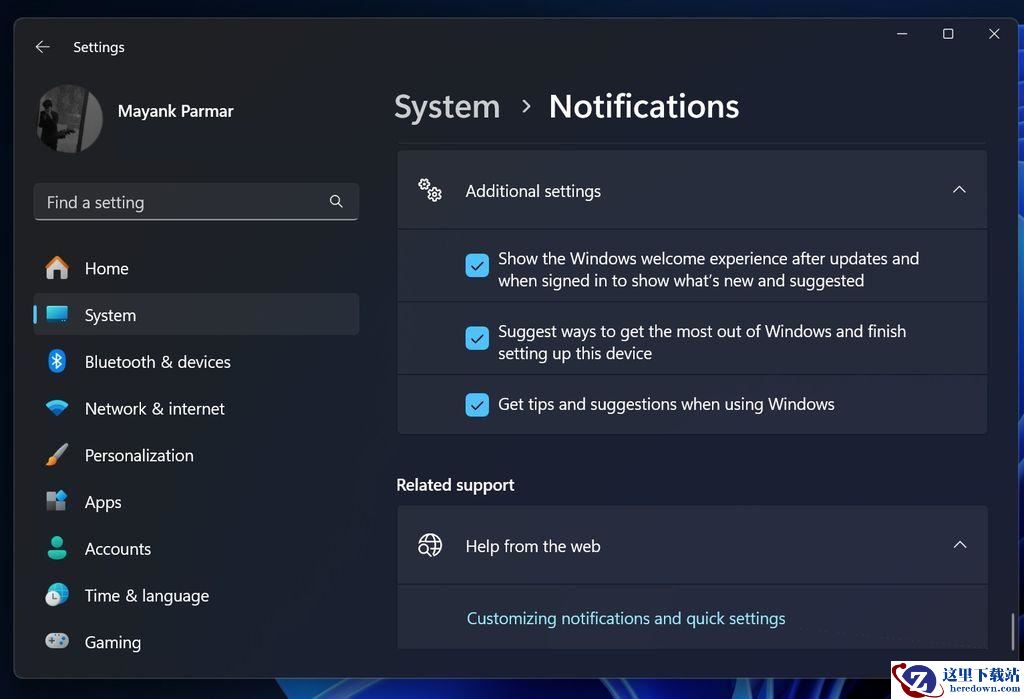Open Customizing notifications and quick settings link
The height and width of the screenshot is (699, 1024).
[626, 618]
